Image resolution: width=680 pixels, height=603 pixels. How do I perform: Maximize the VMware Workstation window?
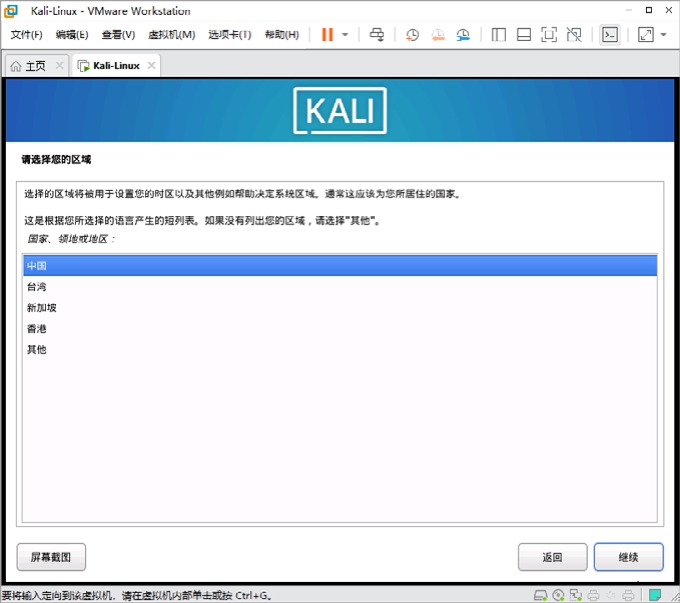click(649, 10)
